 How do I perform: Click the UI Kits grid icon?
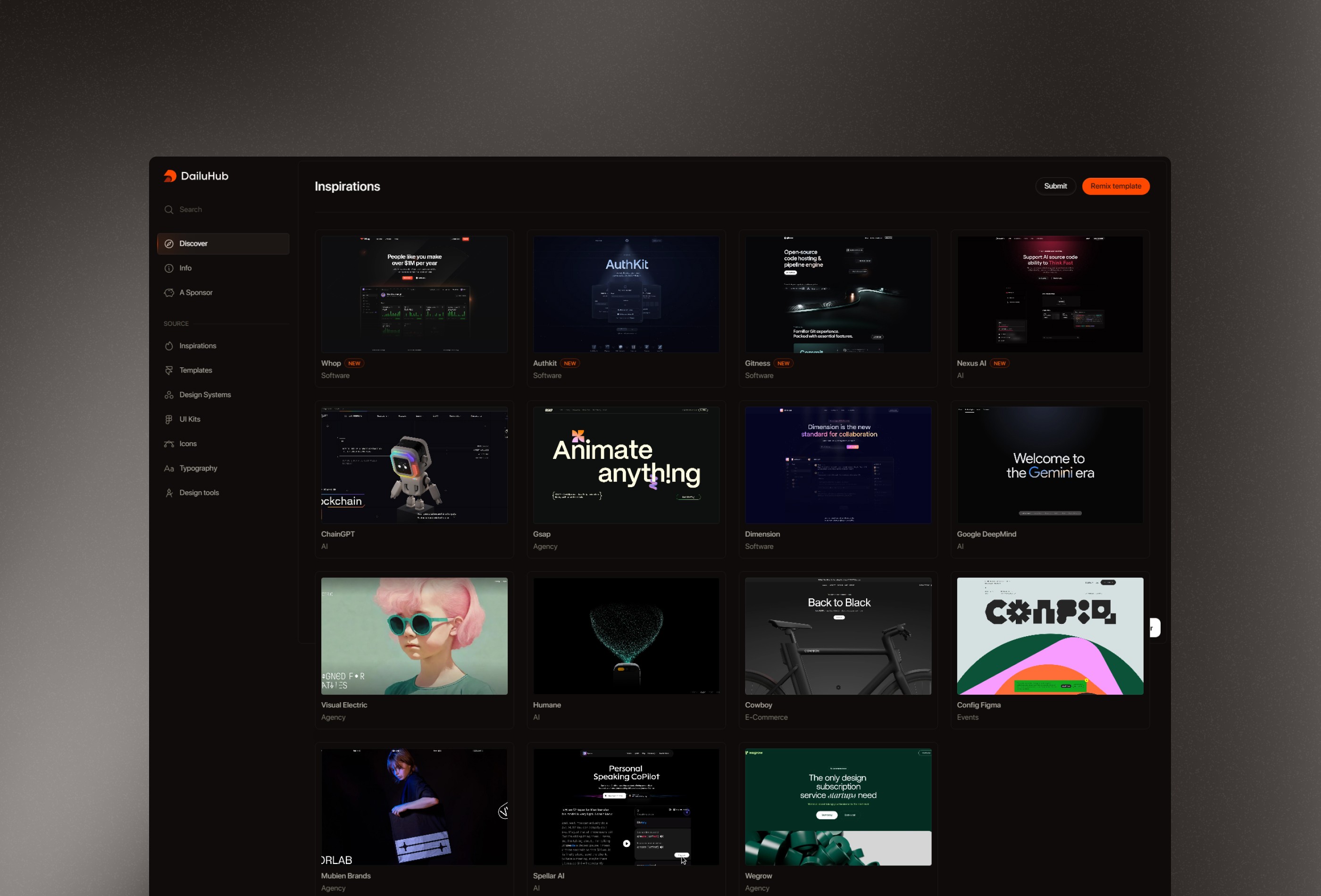point(169,419)
